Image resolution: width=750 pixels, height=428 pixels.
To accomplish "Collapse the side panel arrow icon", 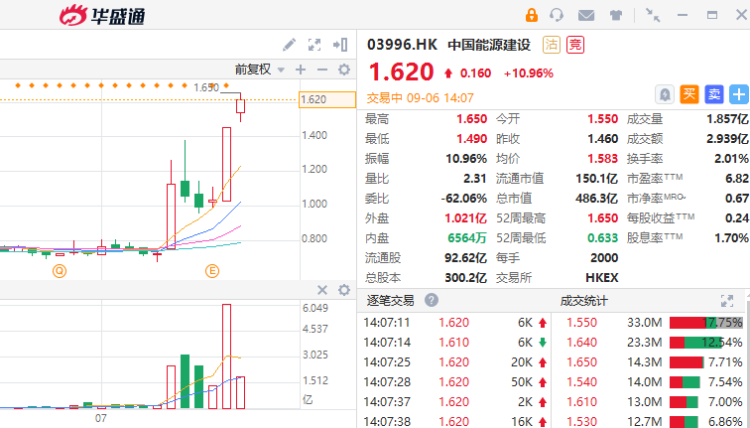I will pyautogui.click(x=340, y=45).
